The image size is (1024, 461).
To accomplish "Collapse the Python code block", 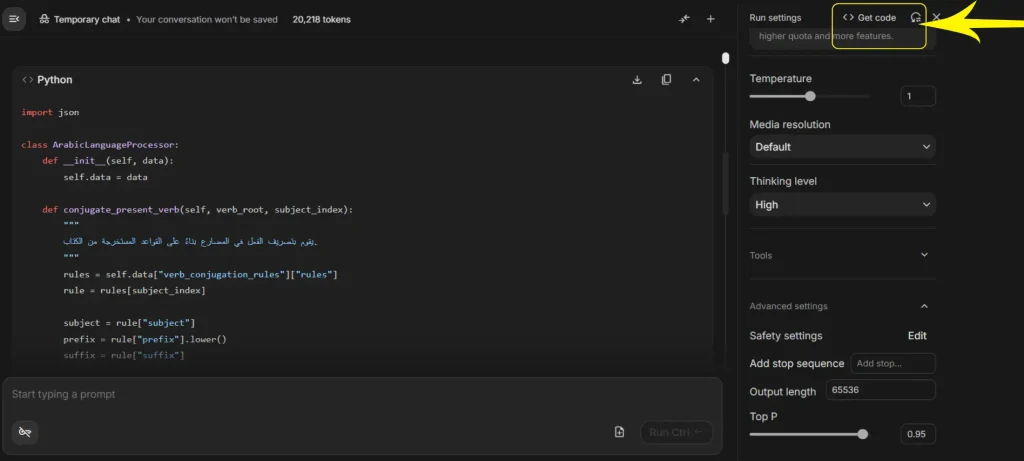I will coord(696,80).
